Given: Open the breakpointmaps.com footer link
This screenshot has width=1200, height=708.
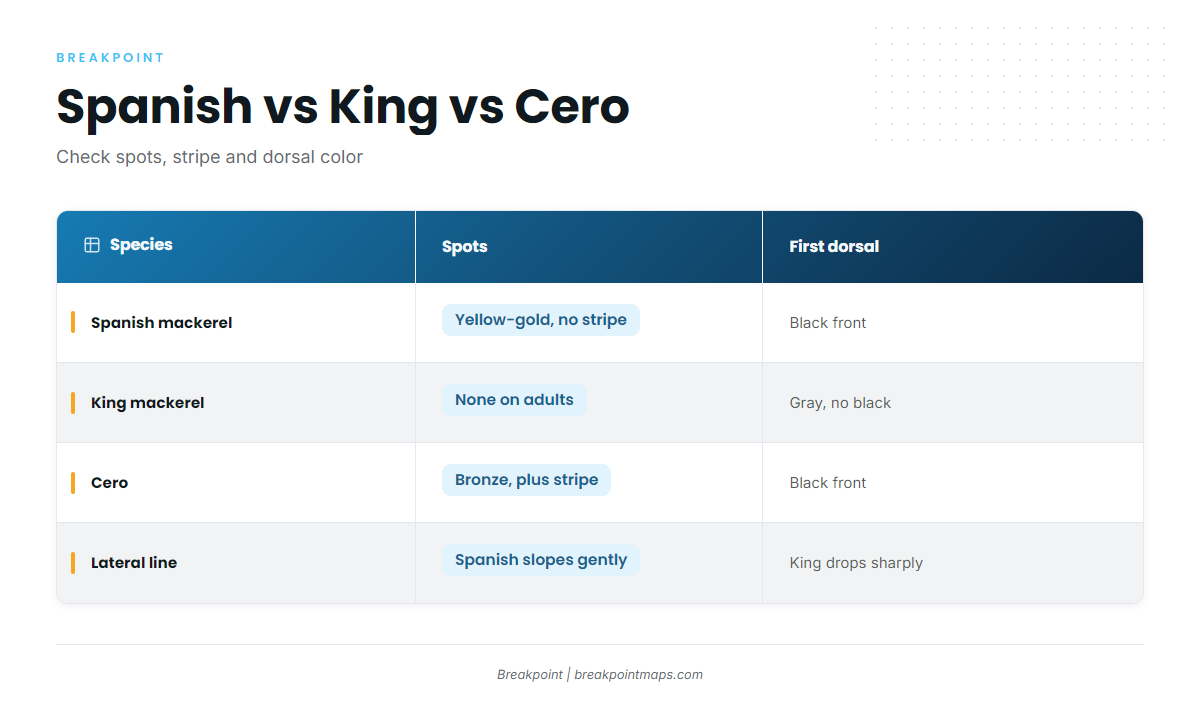Looking at the screenshot, I should [638, 675].
